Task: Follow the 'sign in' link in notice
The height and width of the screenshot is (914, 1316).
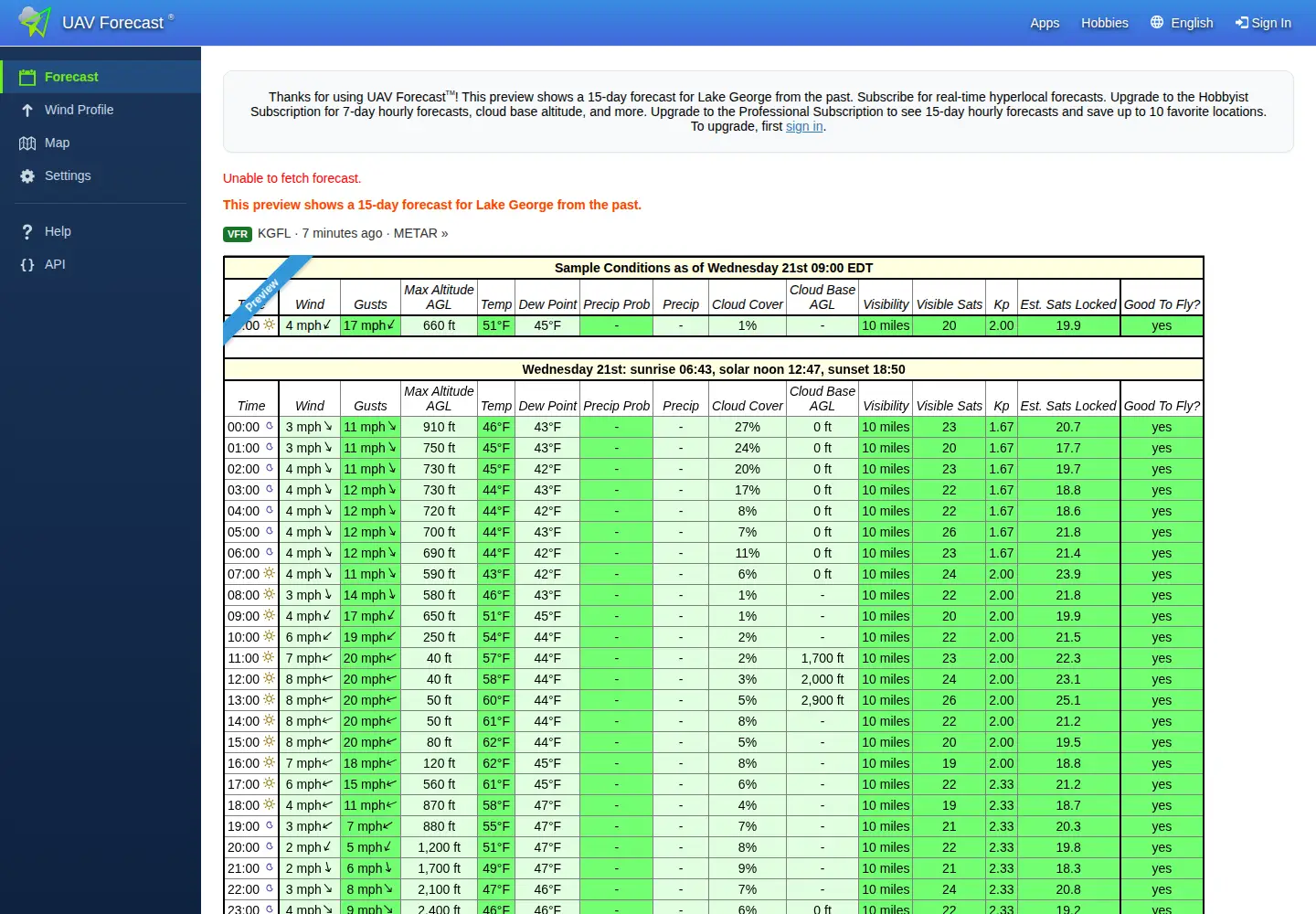Action: pyautogui.click(x=804, y=126)
